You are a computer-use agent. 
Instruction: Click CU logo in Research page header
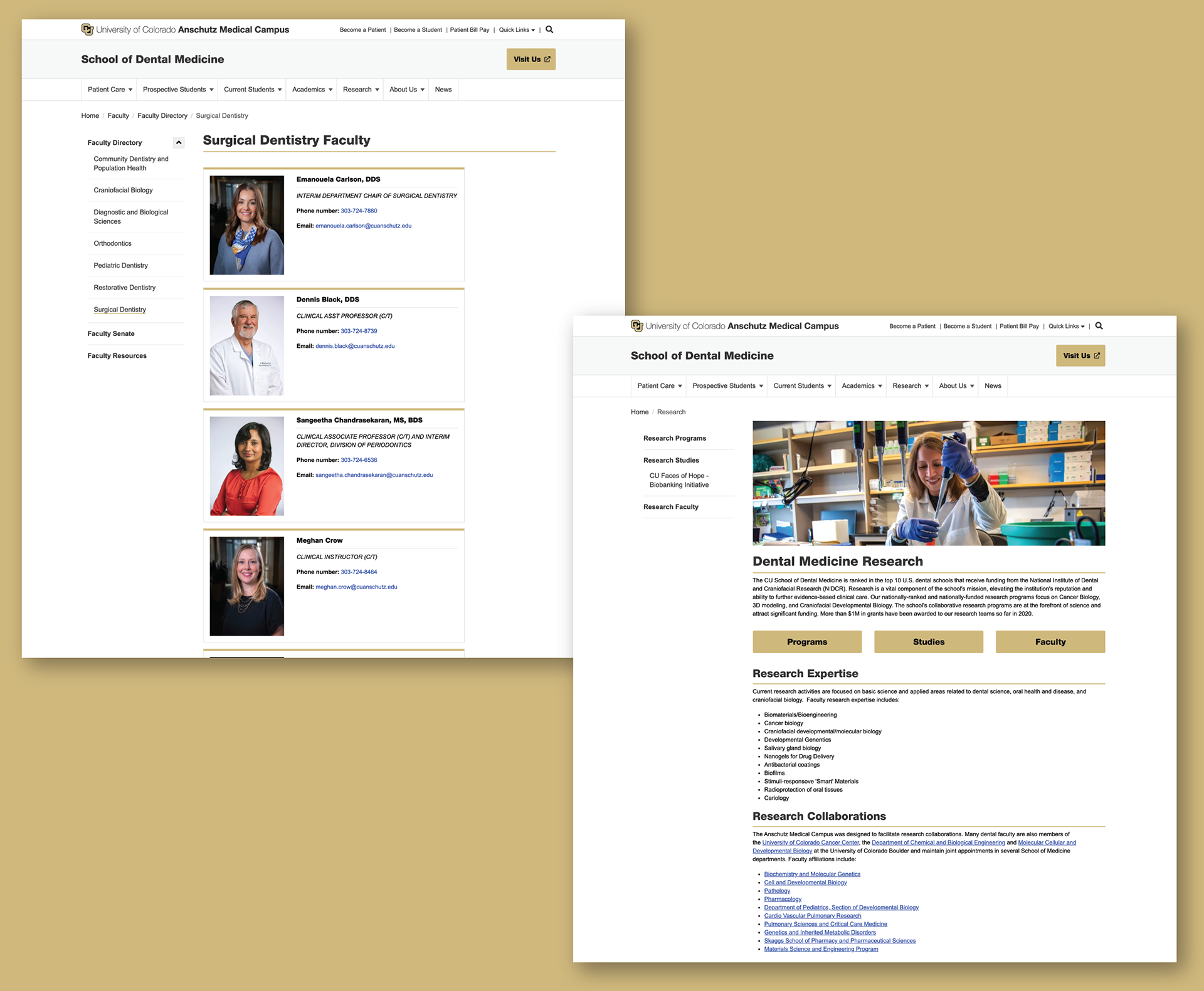tap(636, 326)
